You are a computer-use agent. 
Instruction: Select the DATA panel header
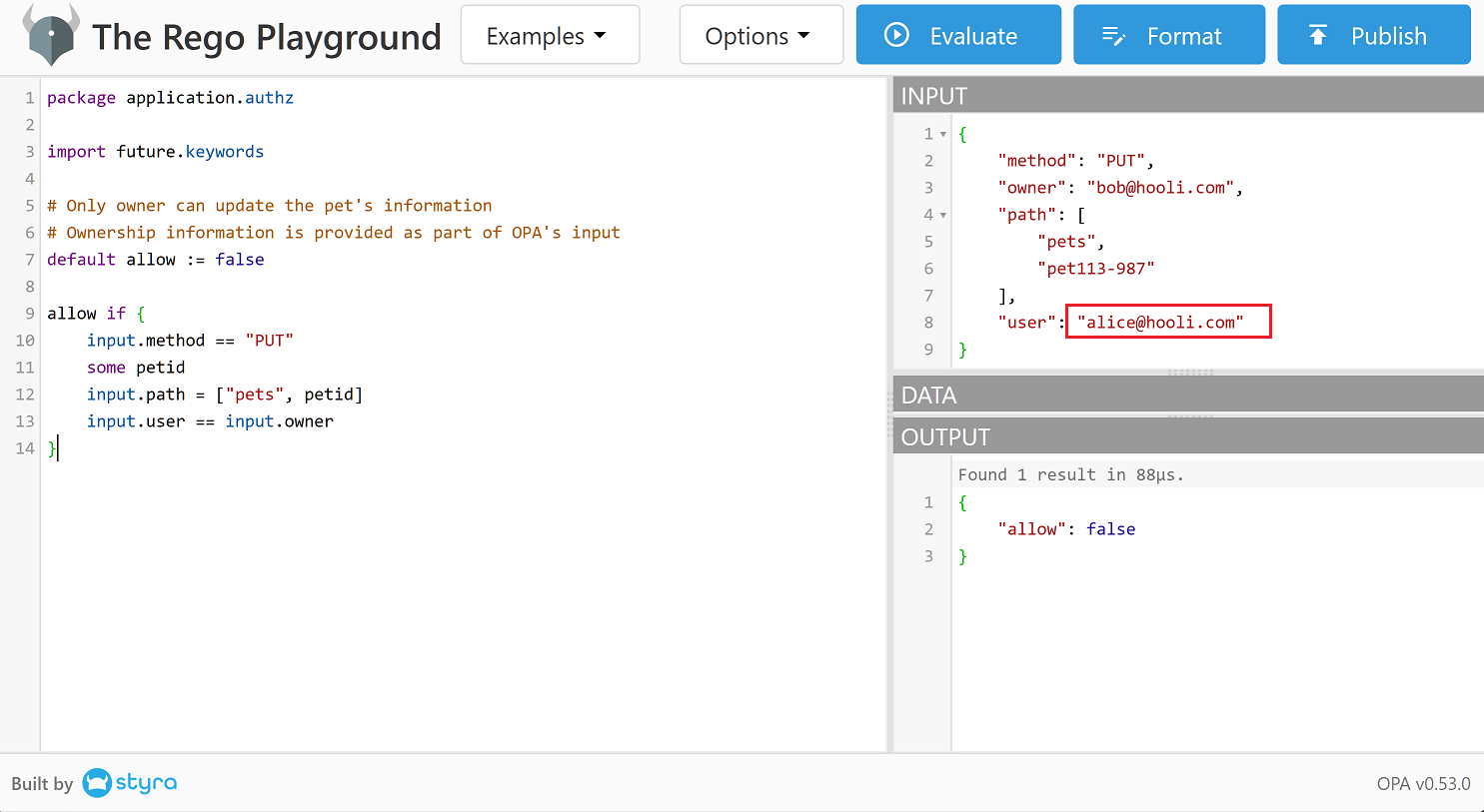coord(1187,396)
